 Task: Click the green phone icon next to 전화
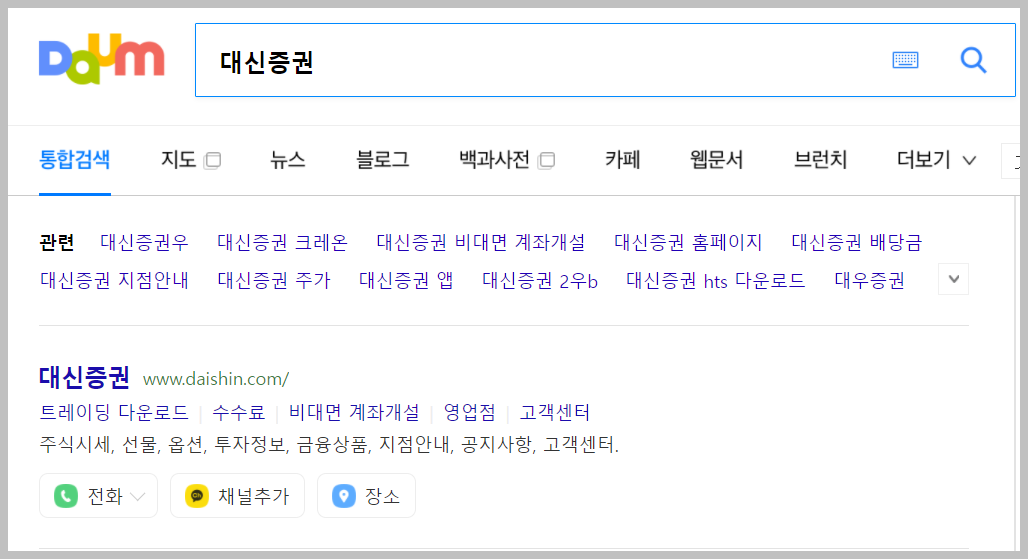[x=66, y=496]
